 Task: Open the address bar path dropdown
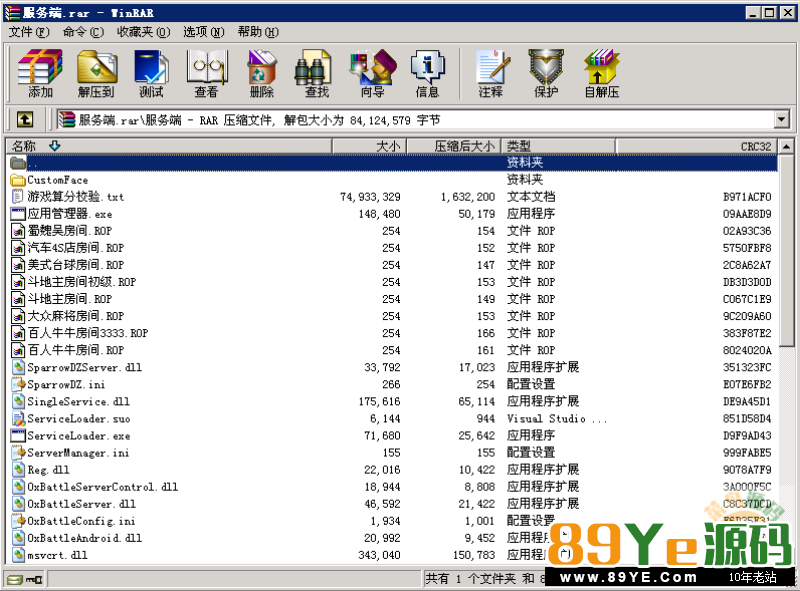click(x=781, y=120)
